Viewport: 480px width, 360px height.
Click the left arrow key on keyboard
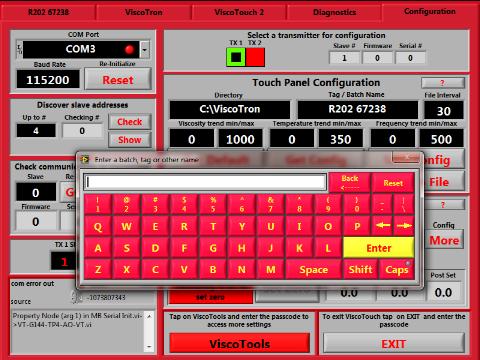[x=383, y=226]
